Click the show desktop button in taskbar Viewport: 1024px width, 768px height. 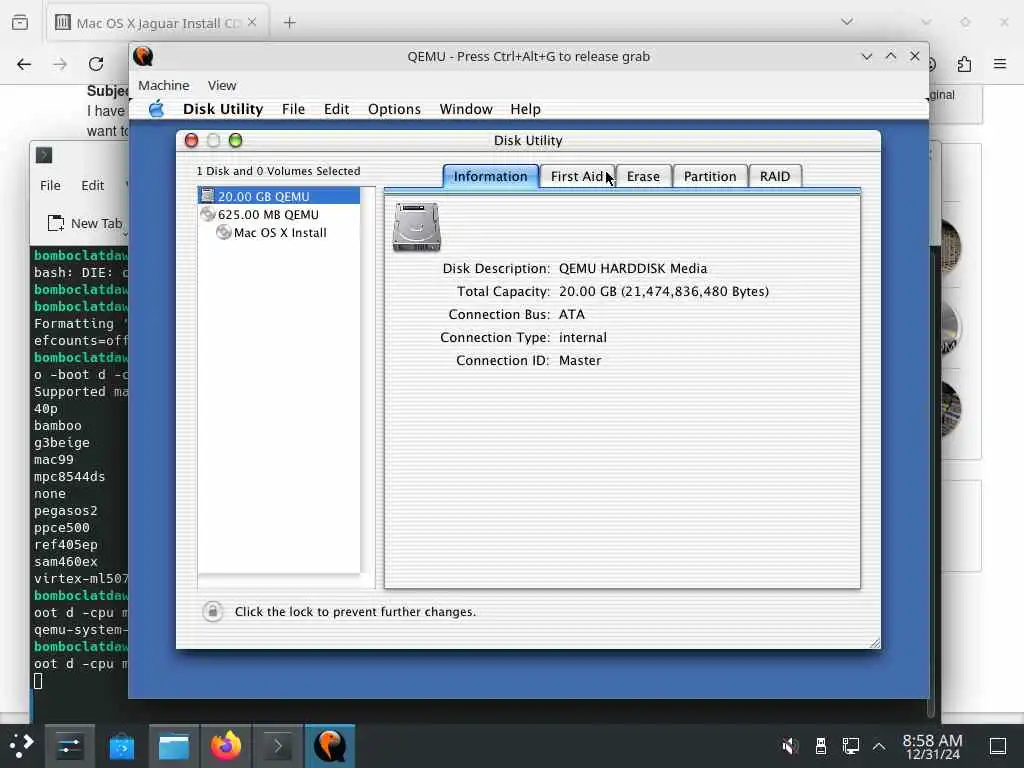998,746
